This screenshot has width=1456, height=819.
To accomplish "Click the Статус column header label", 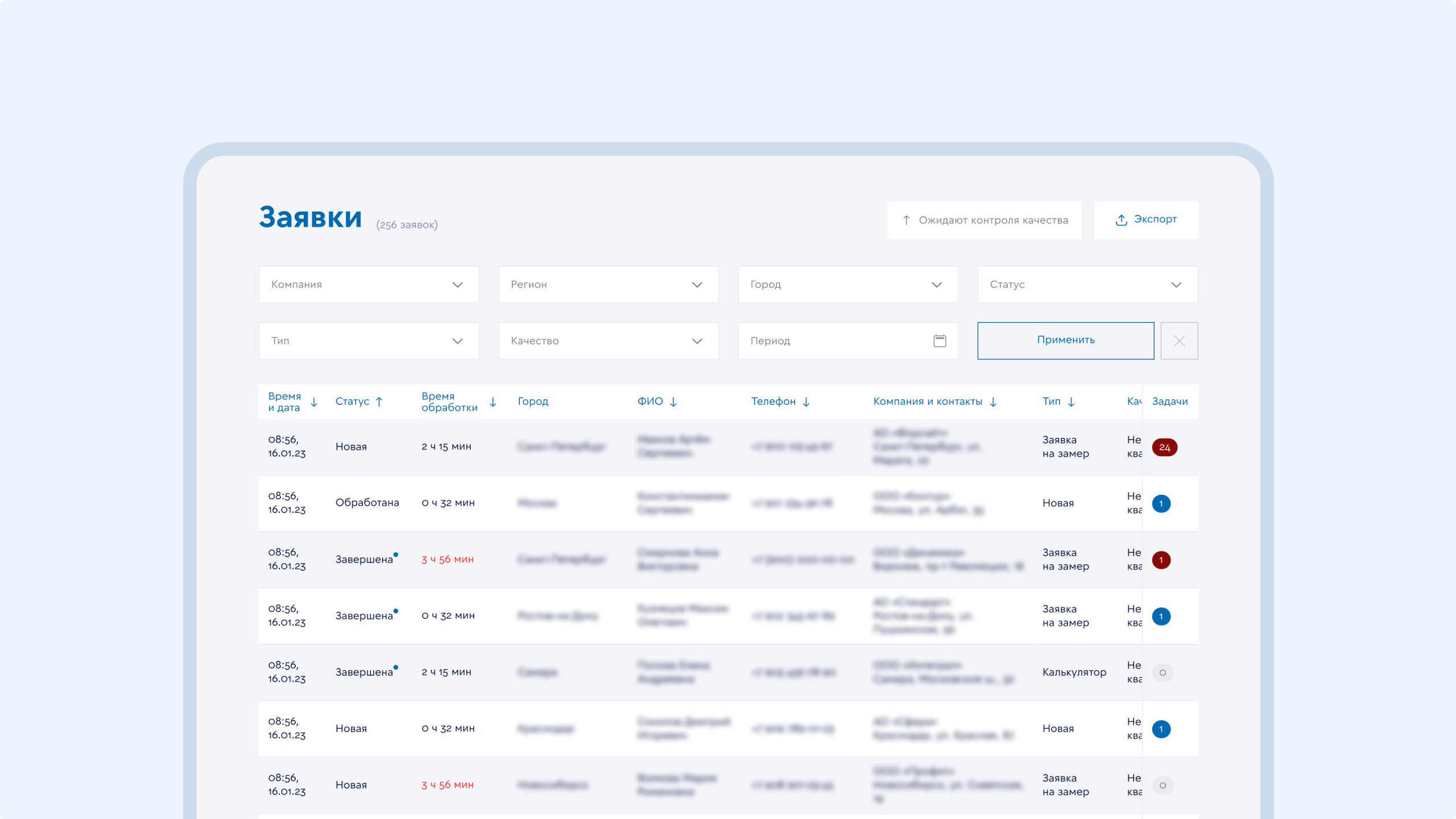I will [x=352, y=402].
